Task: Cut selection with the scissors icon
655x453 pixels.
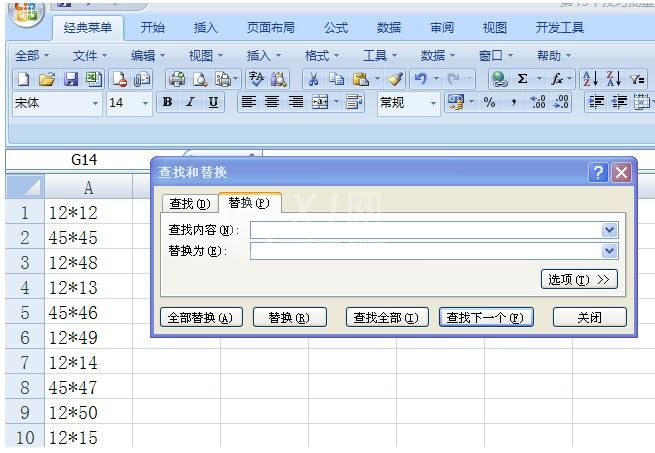Action: [313, 79]
